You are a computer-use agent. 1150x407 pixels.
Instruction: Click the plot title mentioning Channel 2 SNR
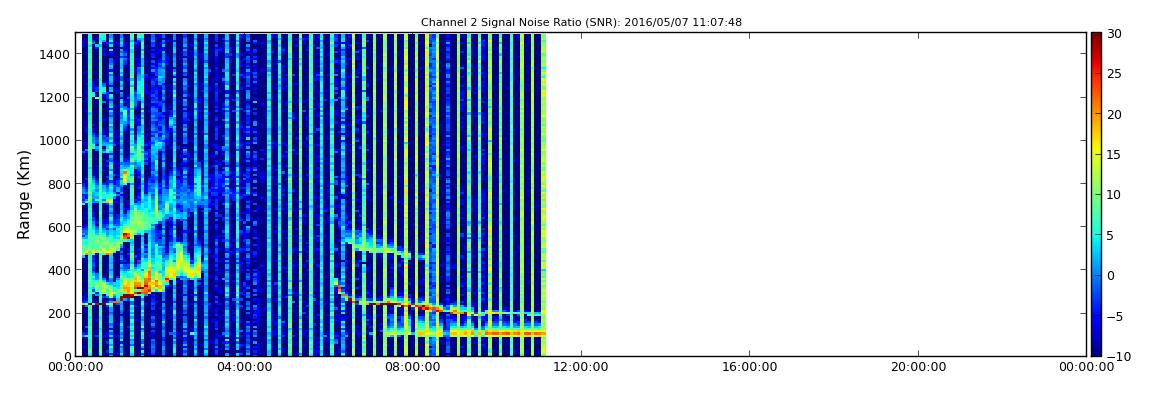coord(581,23)
